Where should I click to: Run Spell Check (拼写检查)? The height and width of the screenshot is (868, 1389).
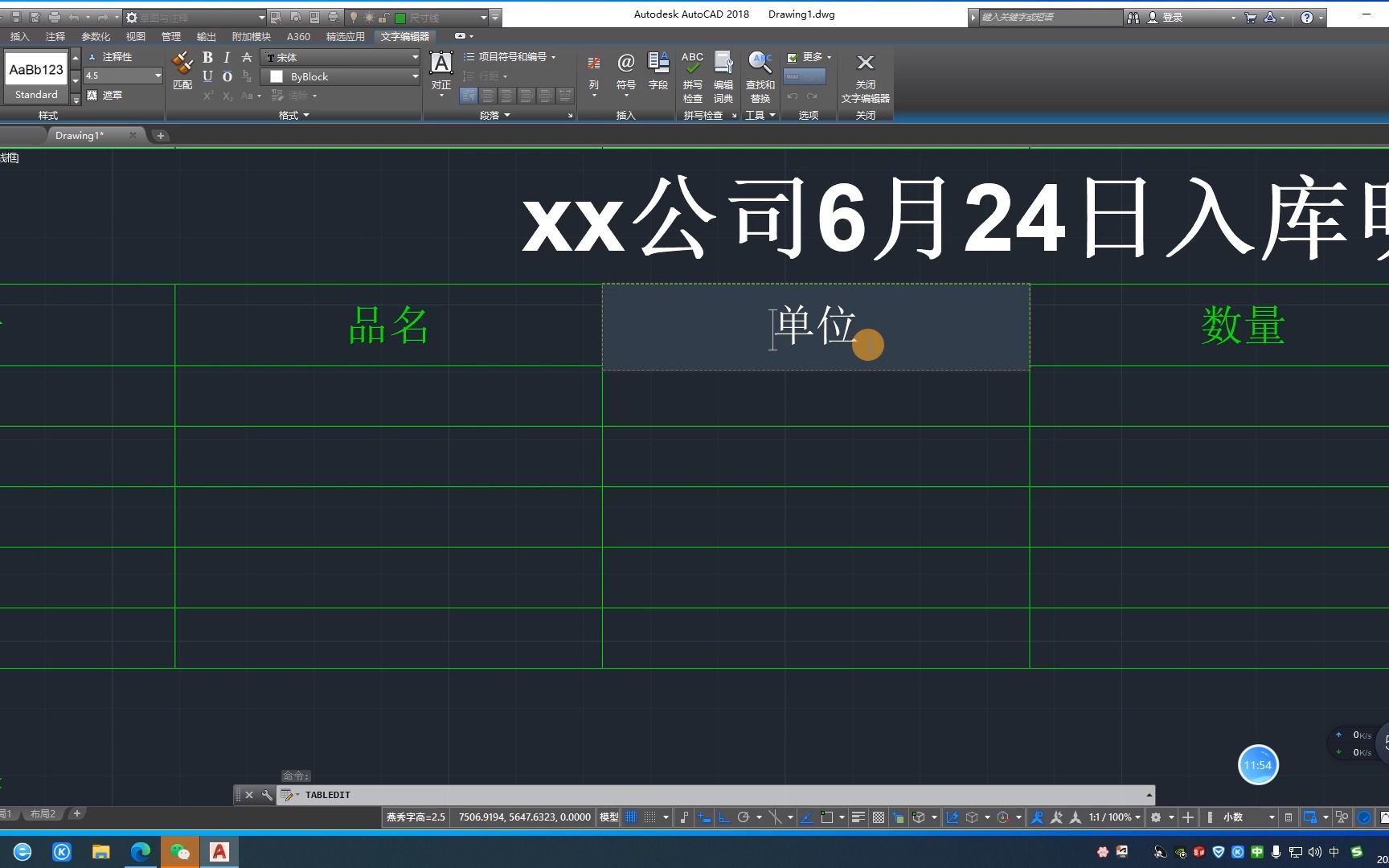(692, 77)
